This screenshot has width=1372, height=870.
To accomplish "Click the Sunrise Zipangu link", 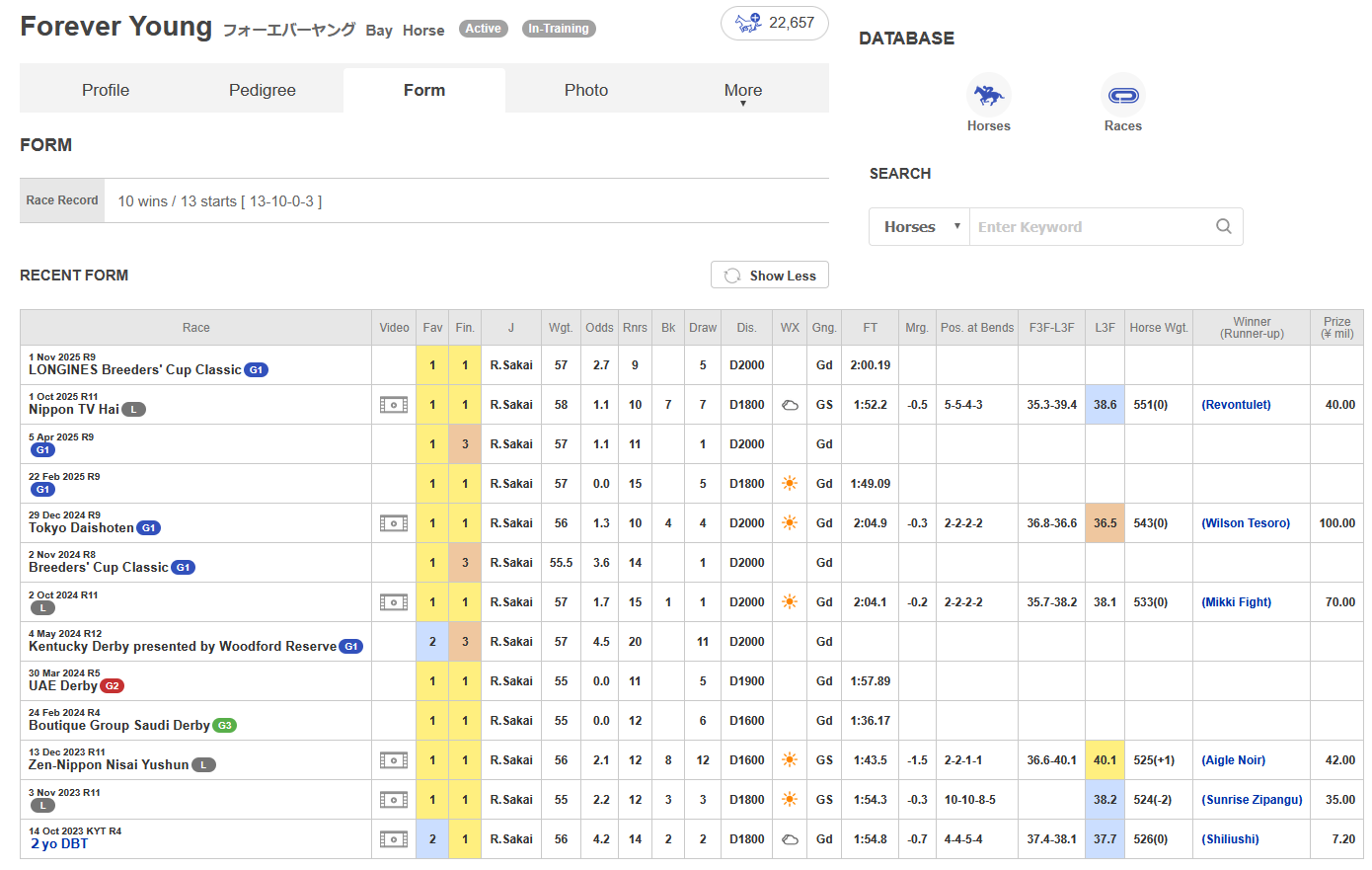I will pyautogui.click(x=1252, y=800).
